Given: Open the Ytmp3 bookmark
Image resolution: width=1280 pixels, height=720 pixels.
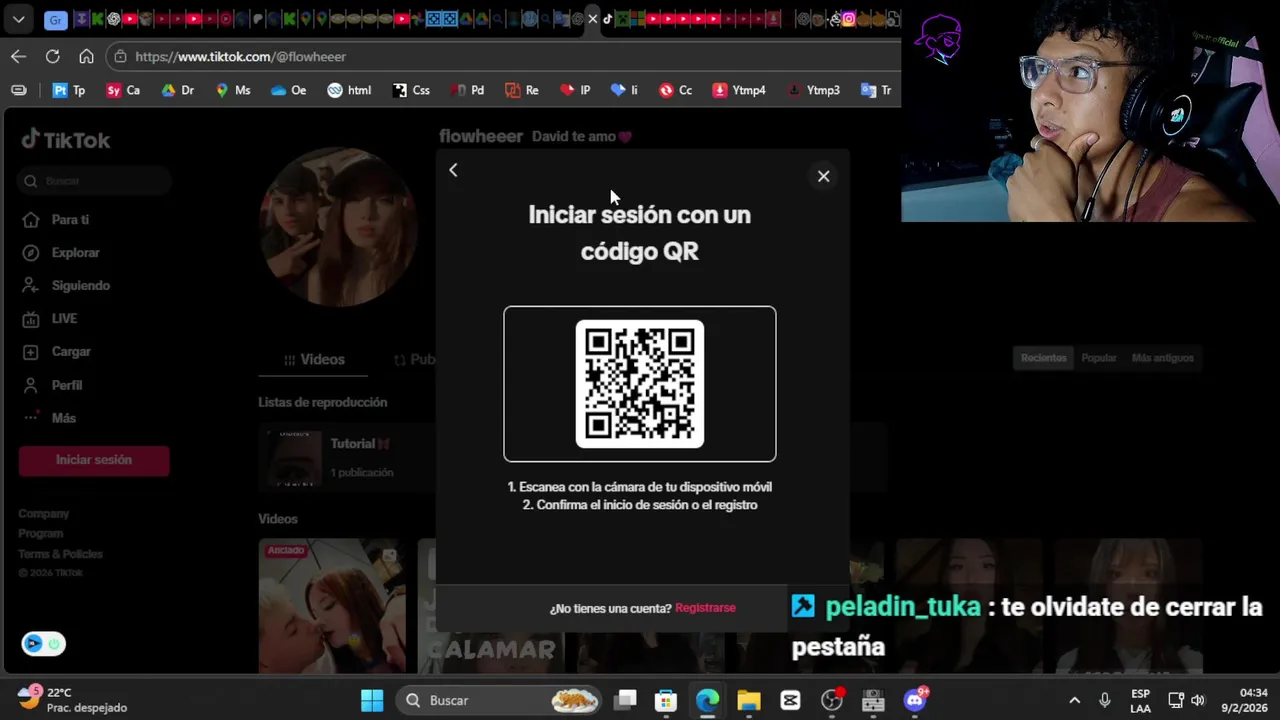Looking at the screenshot, I should pos(813,90).
